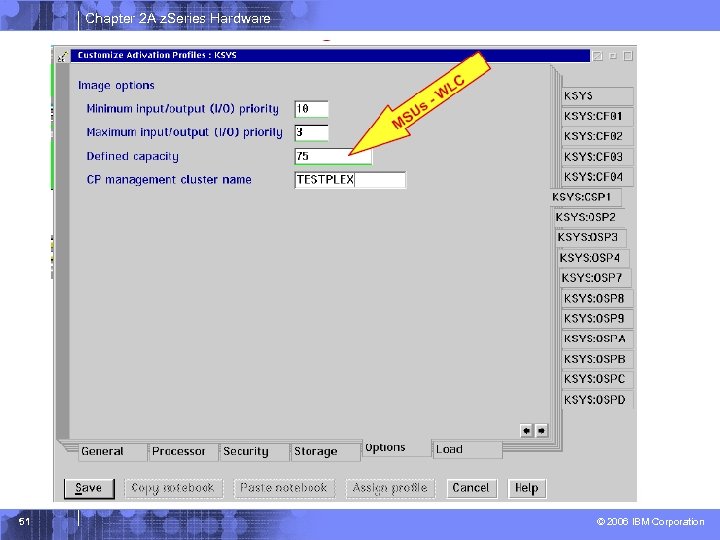Switch to the Security tab

tap(254, 452)
